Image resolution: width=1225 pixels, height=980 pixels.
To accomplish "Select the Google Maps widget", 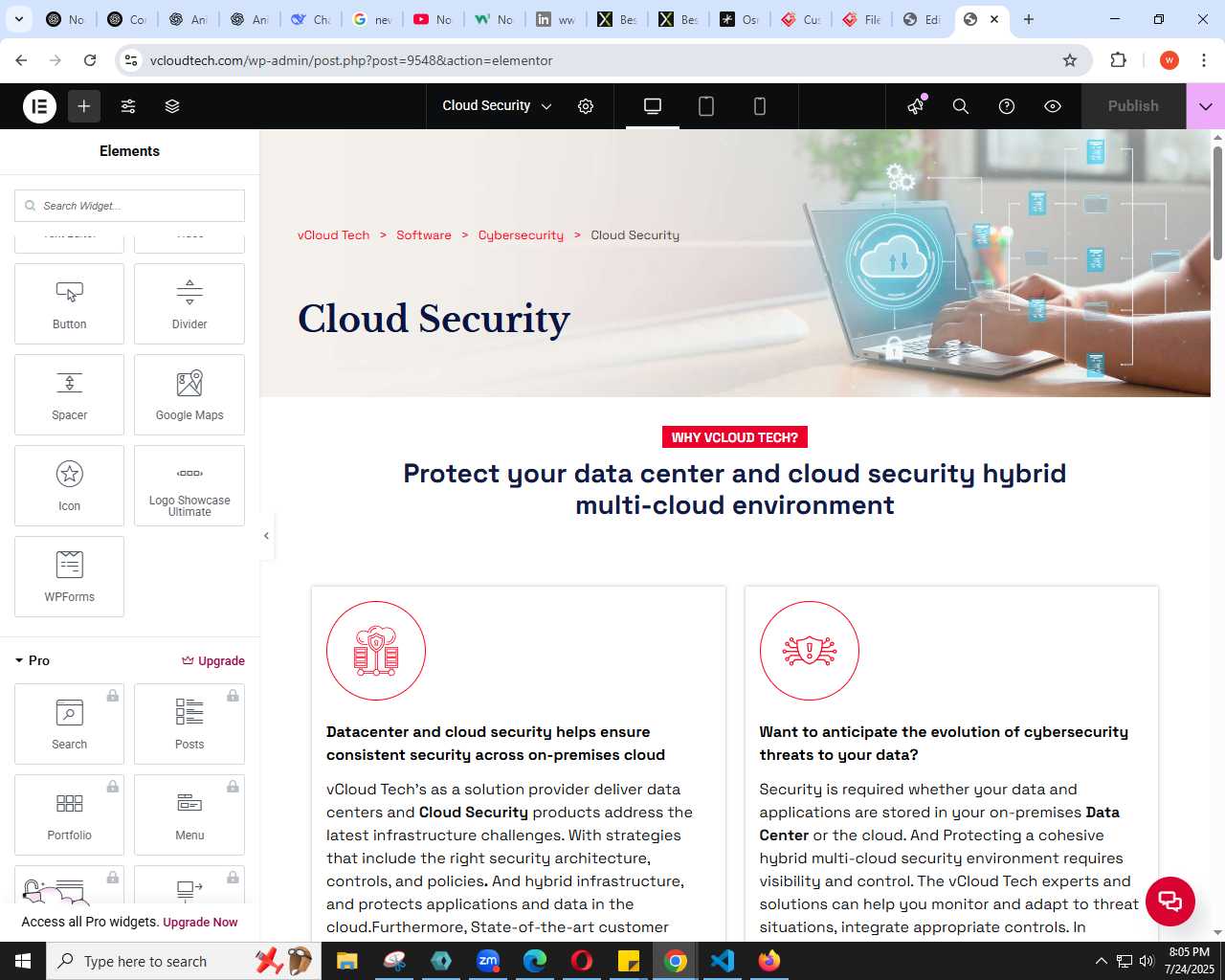I will (189, 394).
